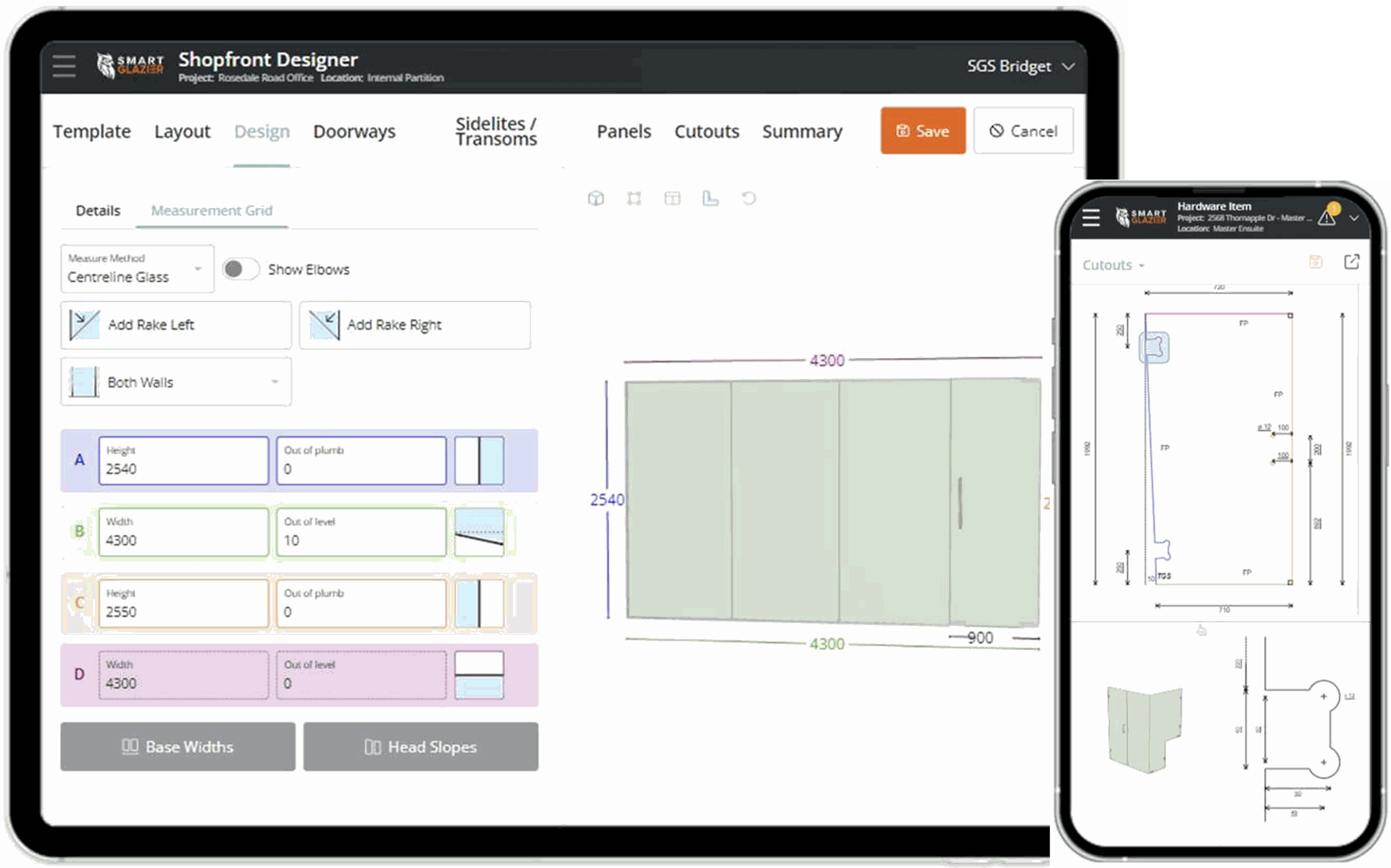Click the reset rotation icon
Viewport: 1391px width, 868px height.
748,199
